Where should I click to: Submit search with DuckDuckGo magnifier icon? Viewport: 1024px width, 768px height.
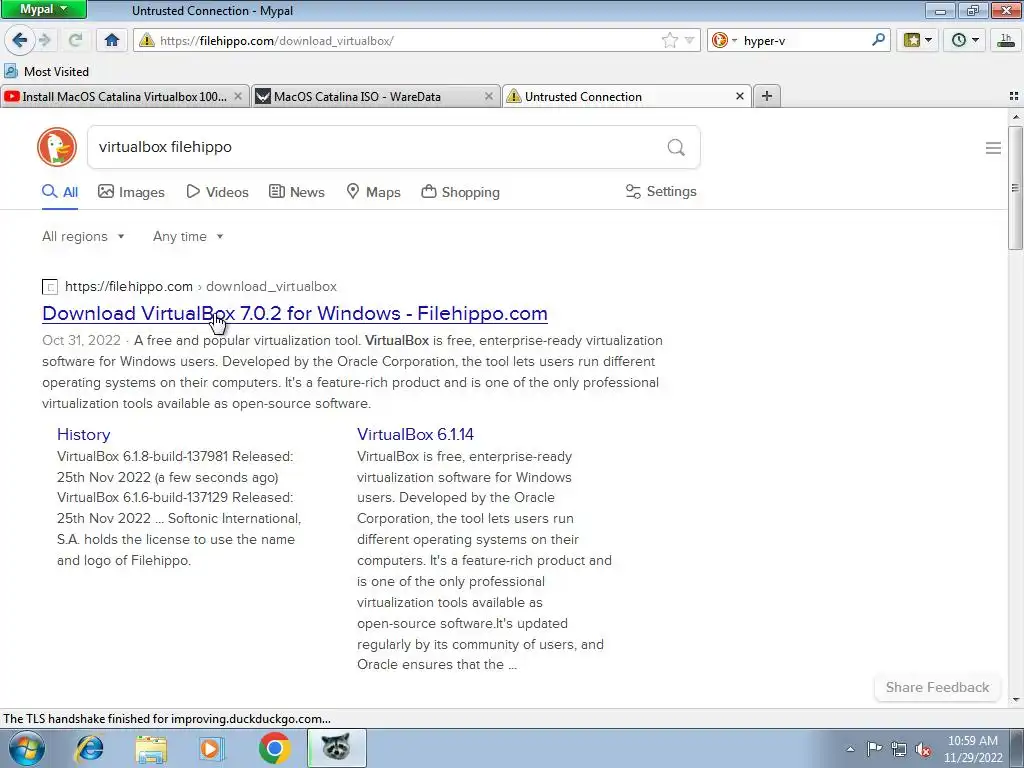[x=676, y=148]
